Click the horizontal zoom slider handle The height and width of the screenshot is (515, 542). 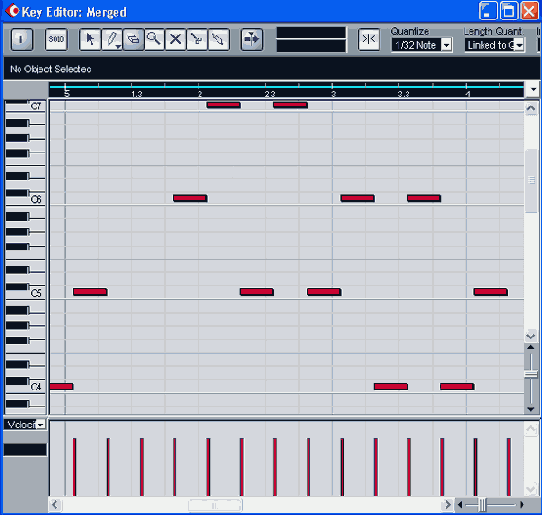483,505
